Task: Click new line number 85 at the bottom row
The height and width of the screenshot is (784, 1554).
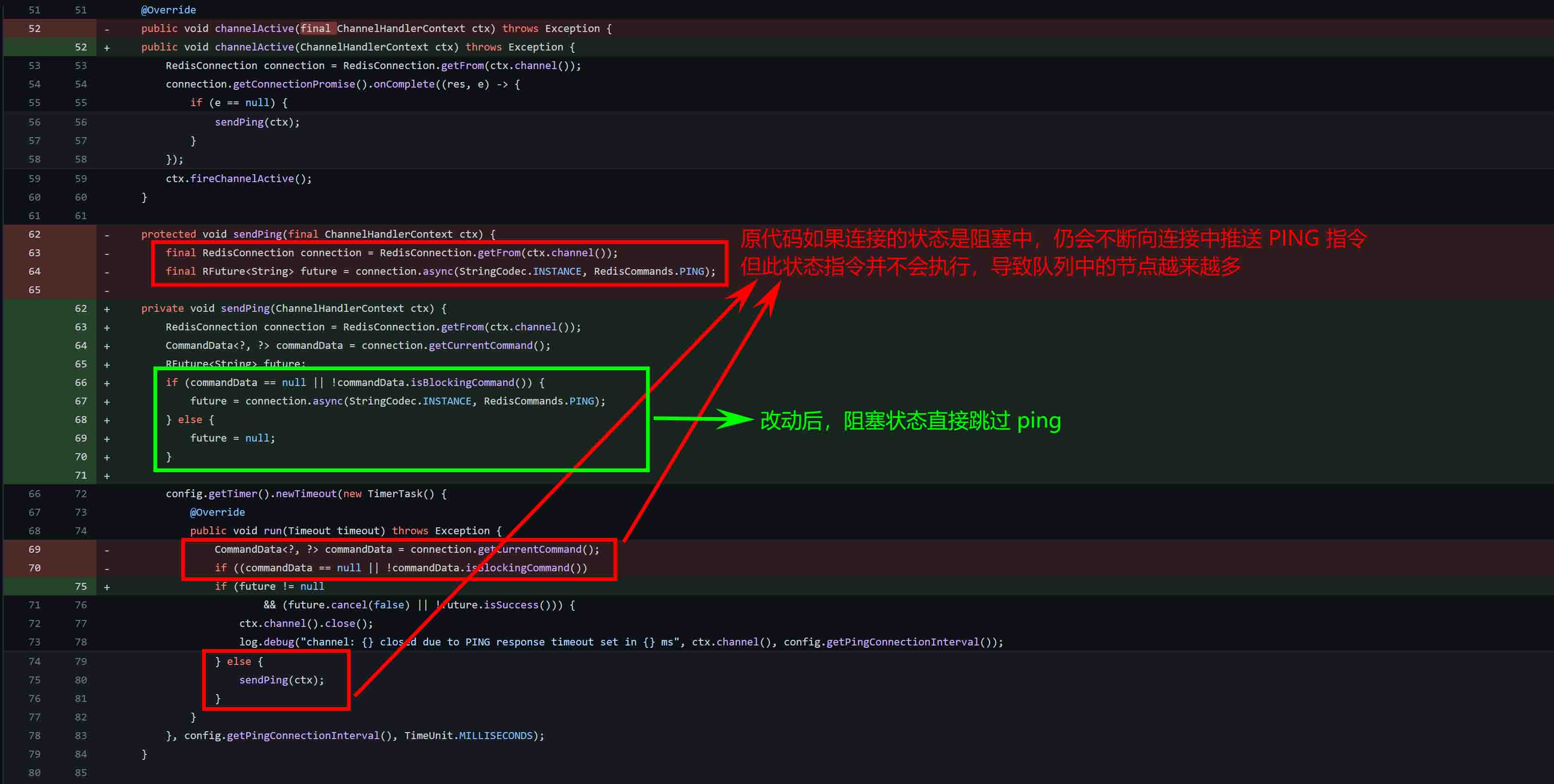Action: pos(81,773)
